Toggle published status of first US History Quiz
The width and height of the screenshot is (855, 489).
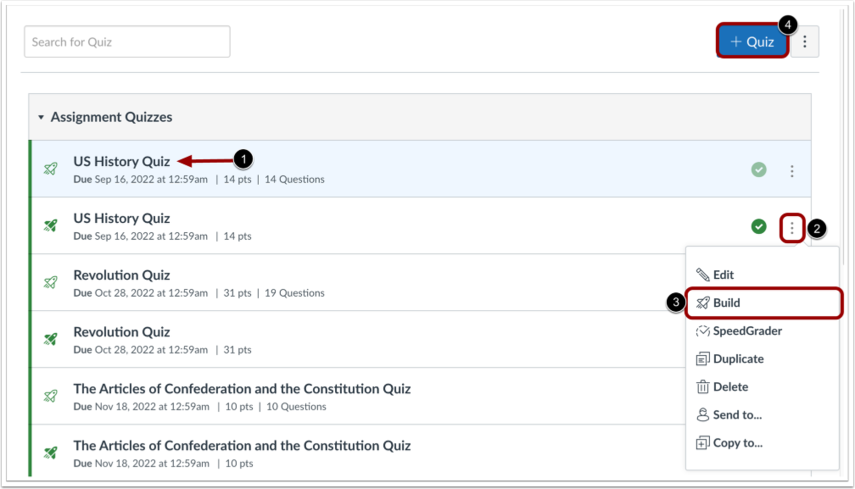pyautogui.click(x=758, y=170)
